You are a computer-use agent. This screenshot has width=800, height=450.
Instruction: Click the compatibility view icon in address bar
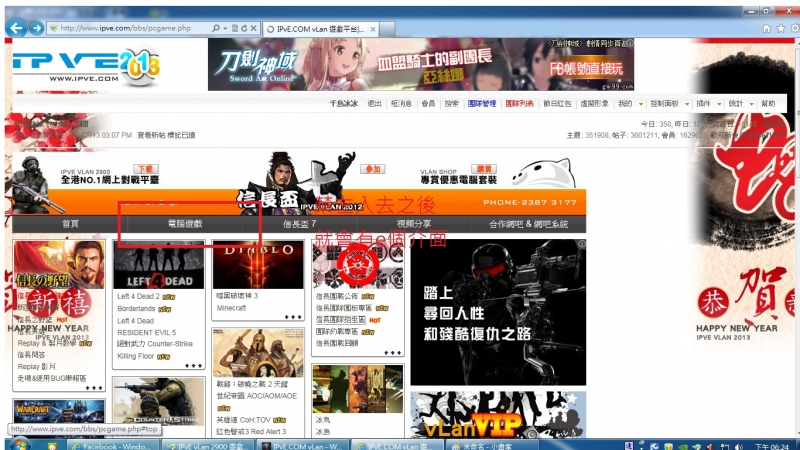235,29
